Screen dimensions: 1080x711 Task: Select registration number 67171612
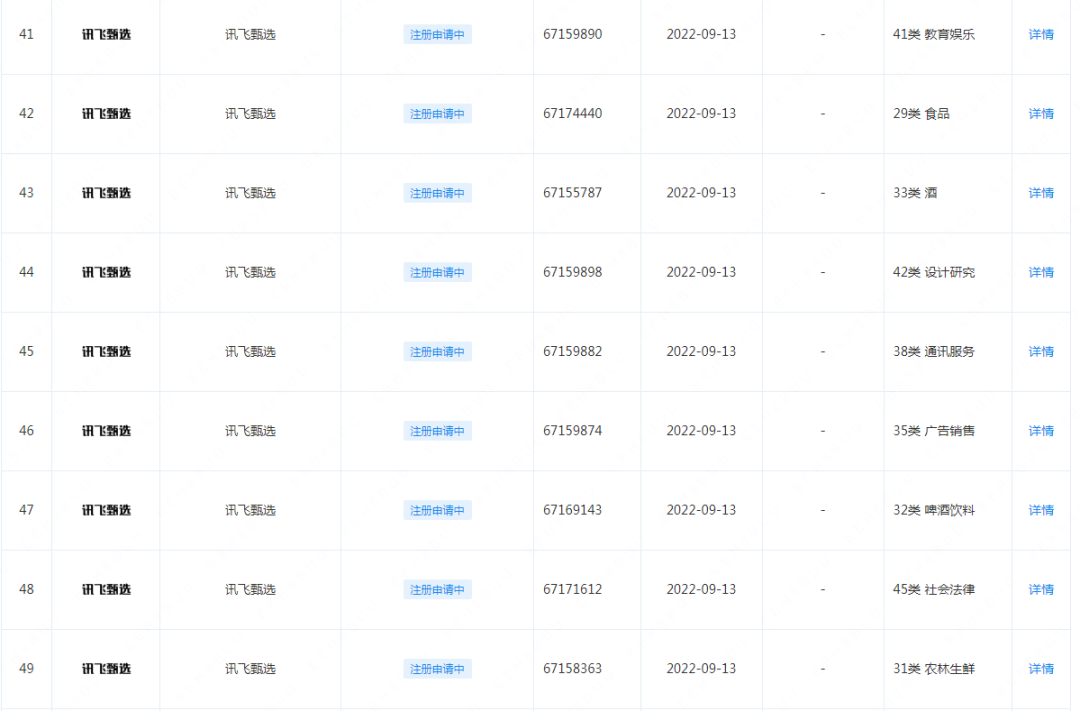(572, 589)
